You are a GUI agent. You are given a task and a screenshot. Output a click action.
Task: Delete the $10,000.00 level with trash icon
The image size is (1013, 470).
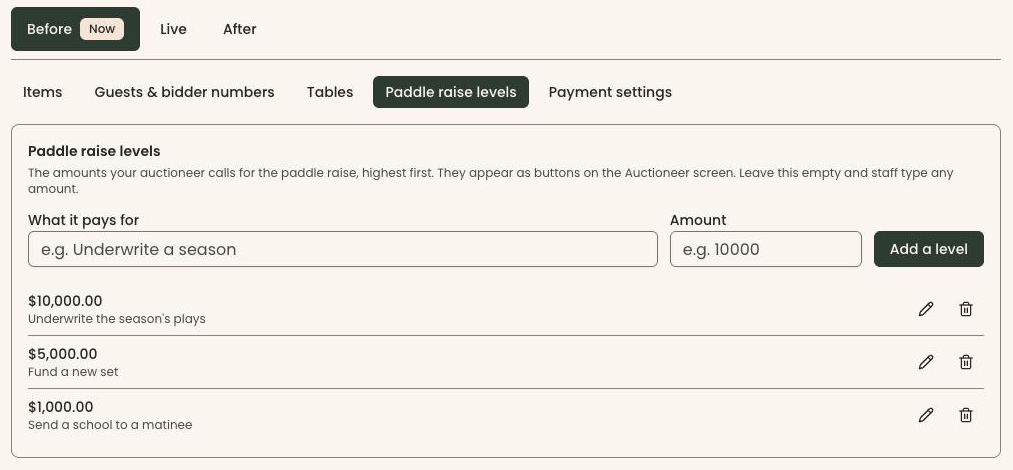(966, 309)
